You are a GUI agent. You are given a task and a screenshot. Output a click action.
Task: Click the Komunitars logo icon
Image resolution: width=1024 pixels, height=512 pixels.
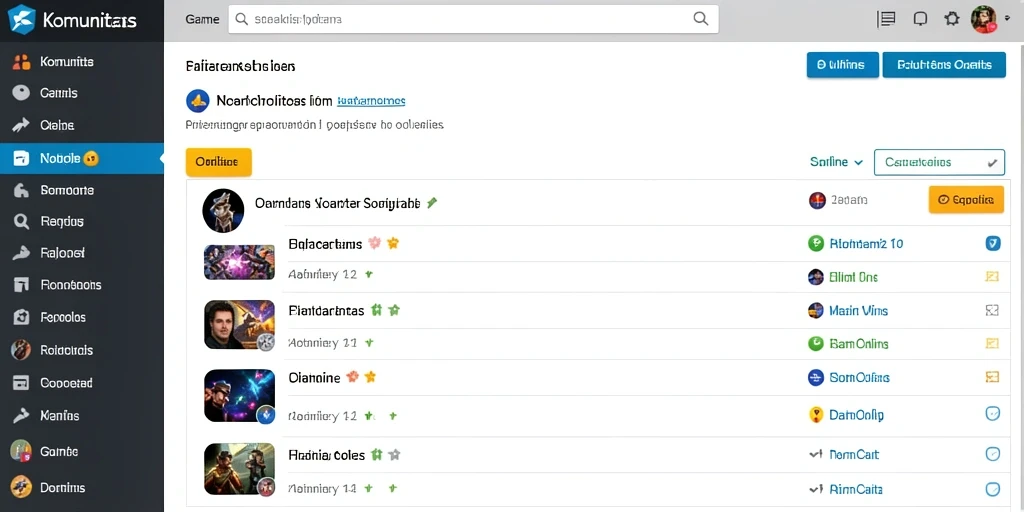[x=22, y=18]
